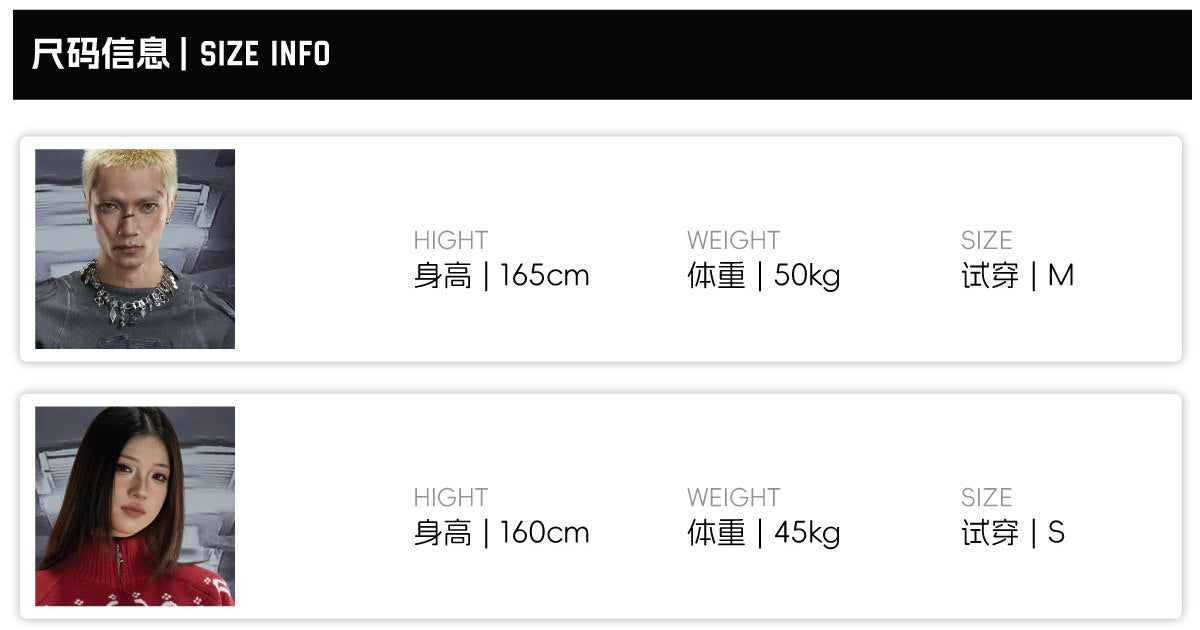Screen dimensions: 1200x630
Task: Click the first card's HIGHT label
Action: coord(451,240)
